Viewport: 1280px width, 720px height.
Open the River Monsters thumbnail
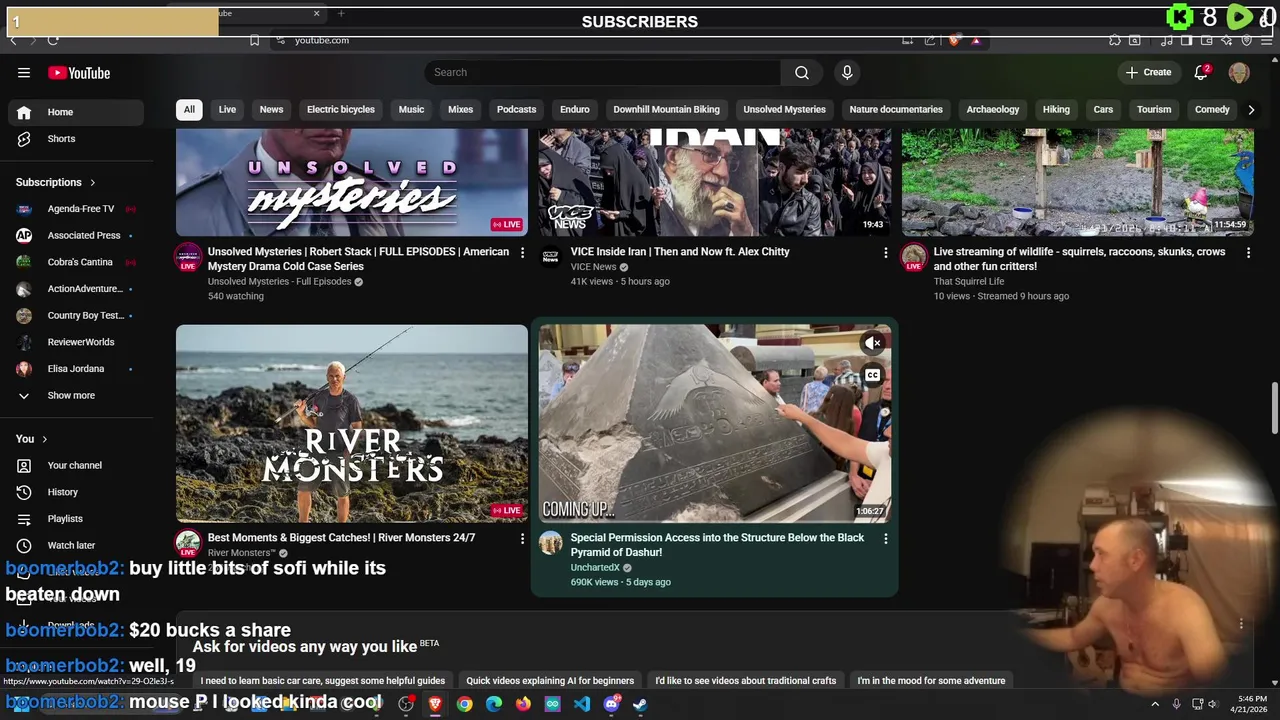click(352, 423)
